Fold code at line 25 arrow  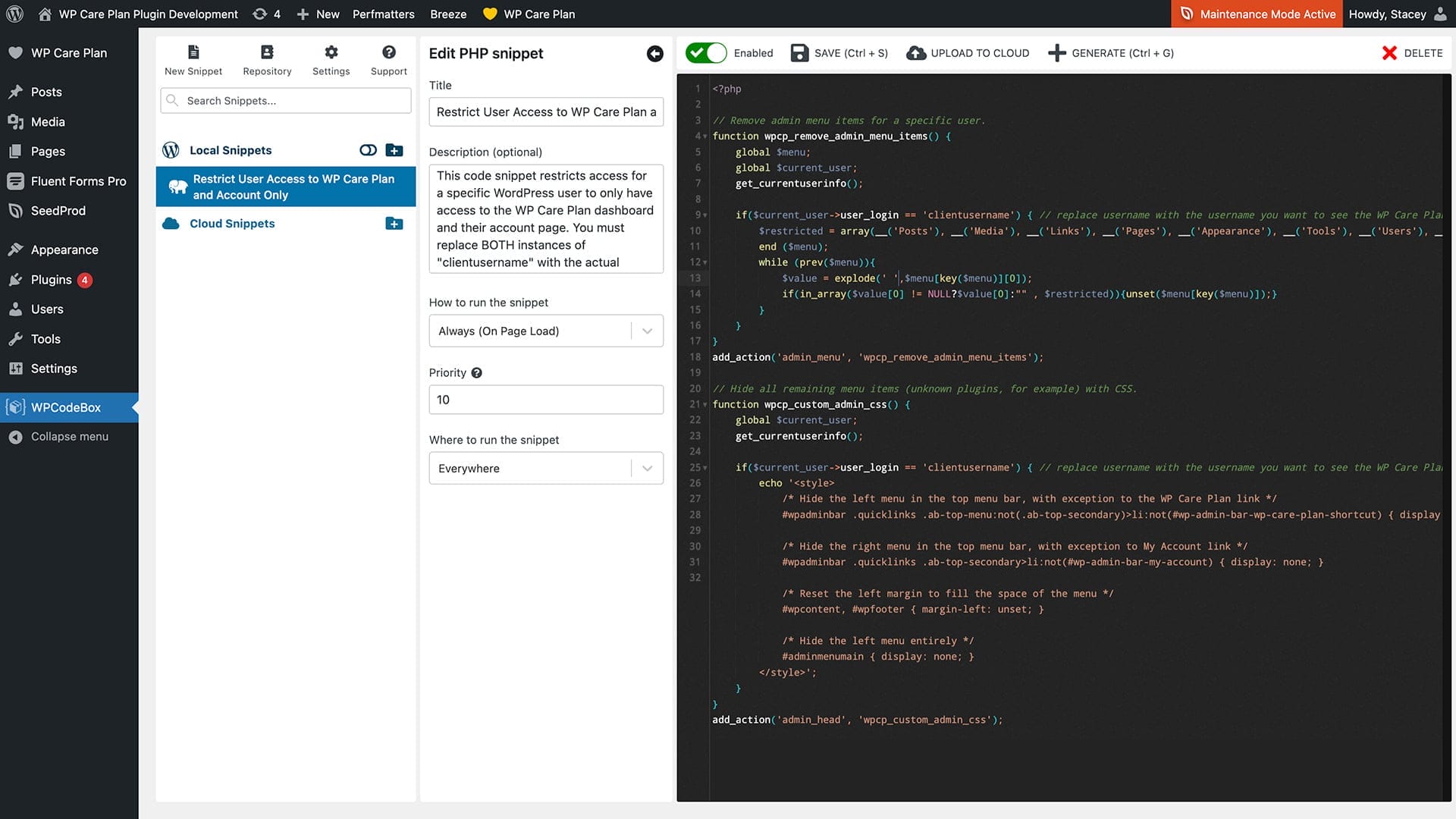[x=705, y=468]
